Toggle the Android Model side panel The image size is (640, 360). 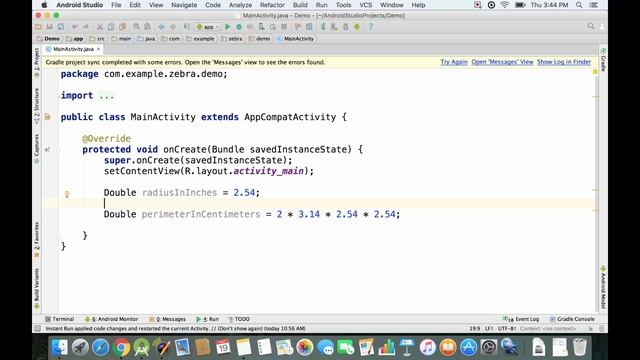click(x=603, y=287)
